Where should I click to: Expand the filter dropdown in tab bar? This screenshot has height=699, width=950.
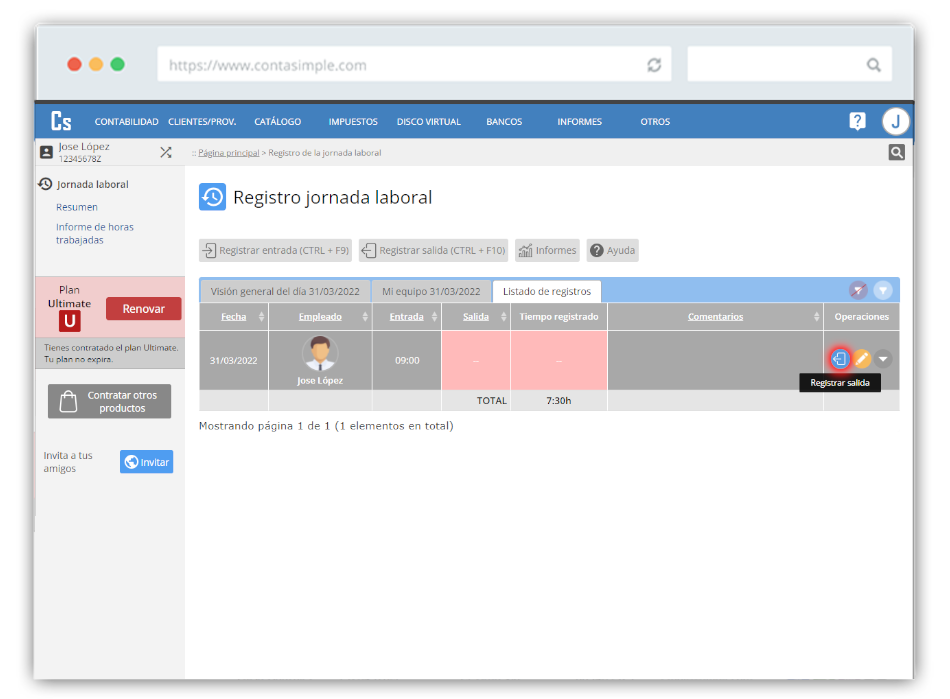883,290
